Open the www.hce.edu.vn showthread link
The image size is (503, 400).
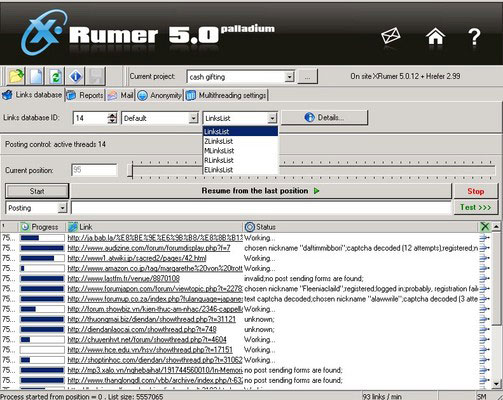(150, 350)
